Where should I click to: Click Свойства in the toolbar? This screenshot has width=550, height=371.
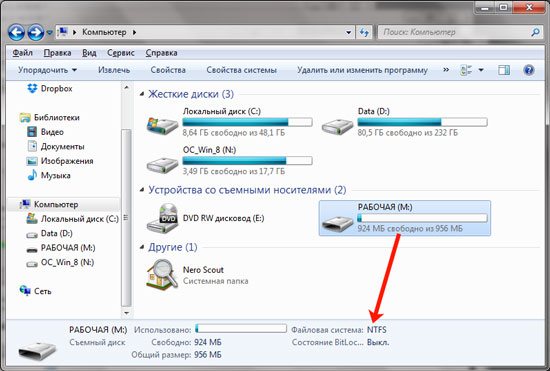168,70
